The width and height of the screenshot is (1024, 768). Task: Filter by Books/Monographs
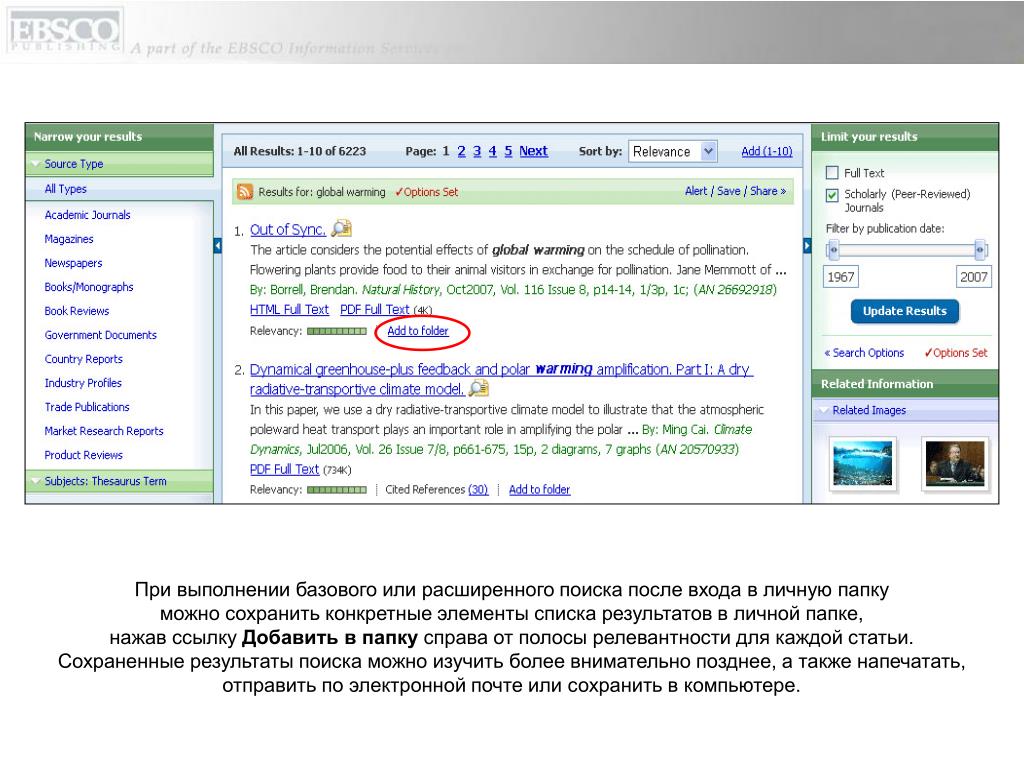89,287
